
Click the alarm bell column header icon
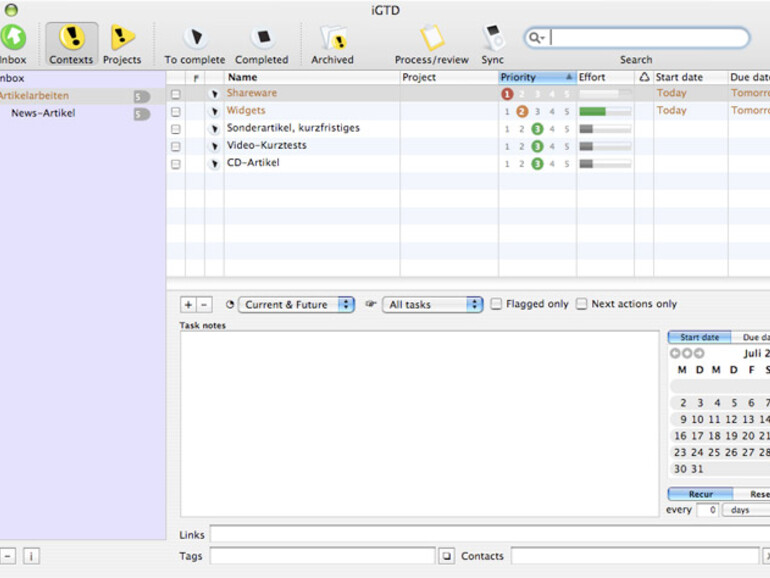tap(644, 77)
